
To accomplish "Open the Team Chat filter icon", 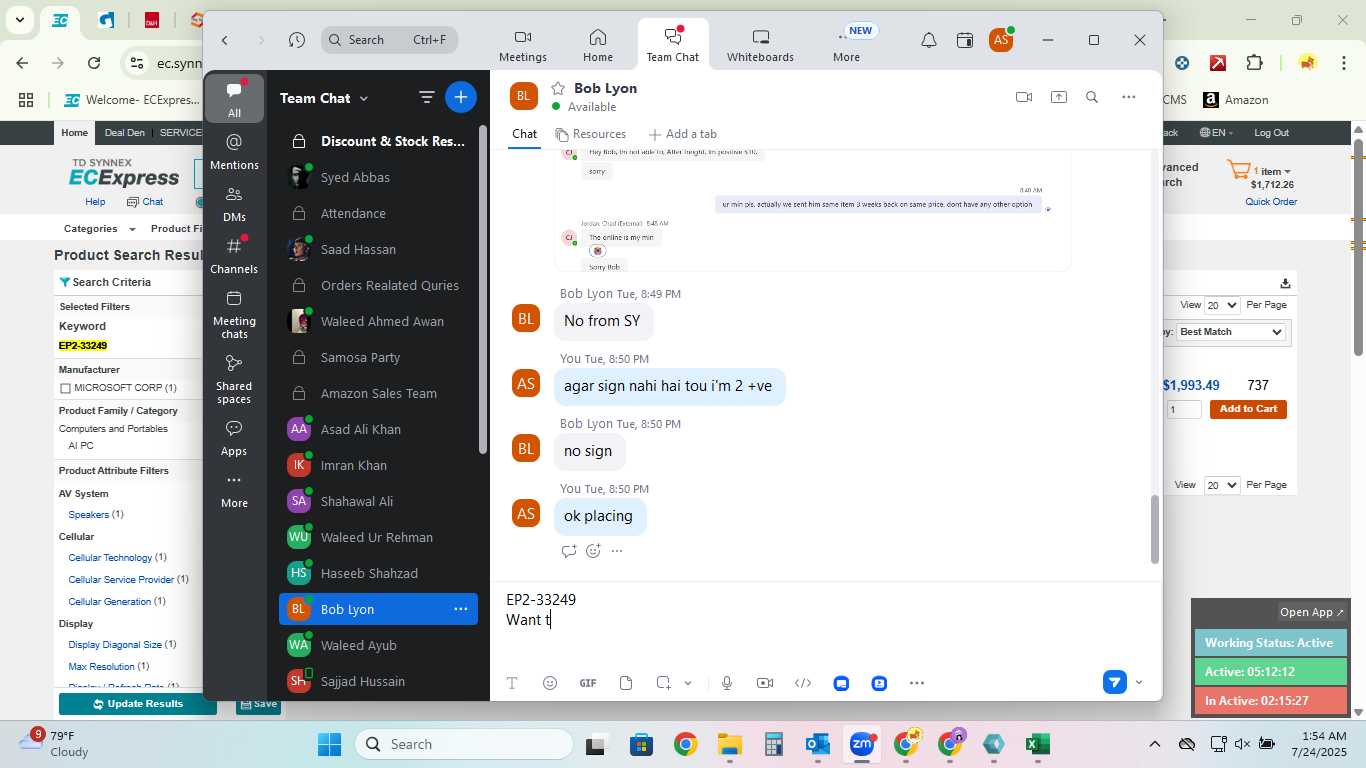I will pyautogui.click(x=427, y=97).
